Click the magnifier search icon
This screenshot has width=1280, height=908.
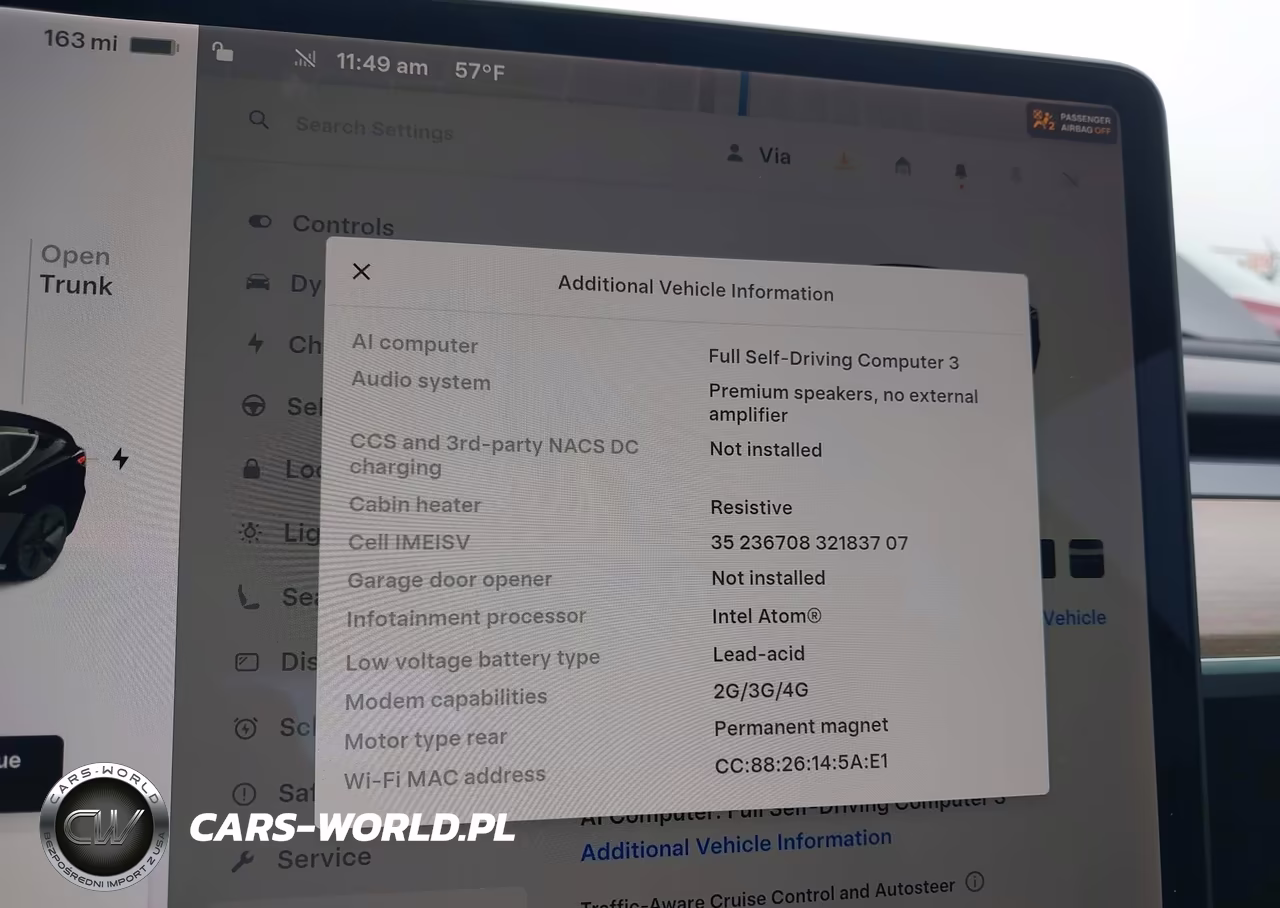click(x=259, y=120)
